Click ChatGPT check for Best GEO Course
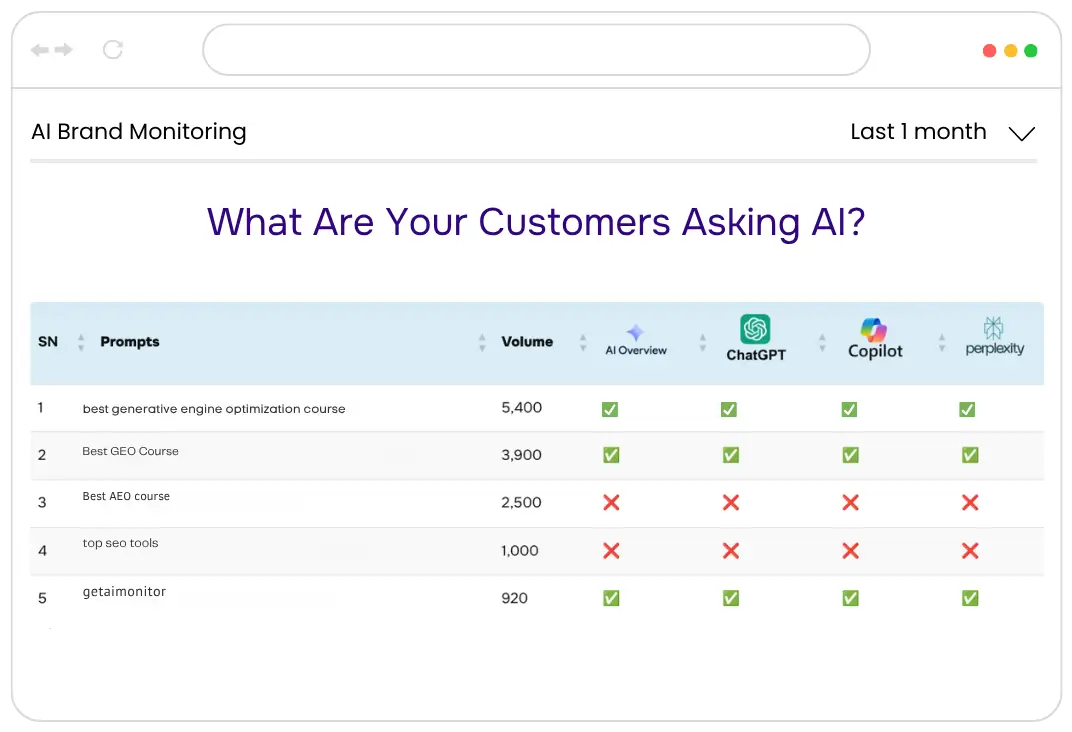Image resolution: width=1072 pixels, height=732 pixels. (731, 455)
